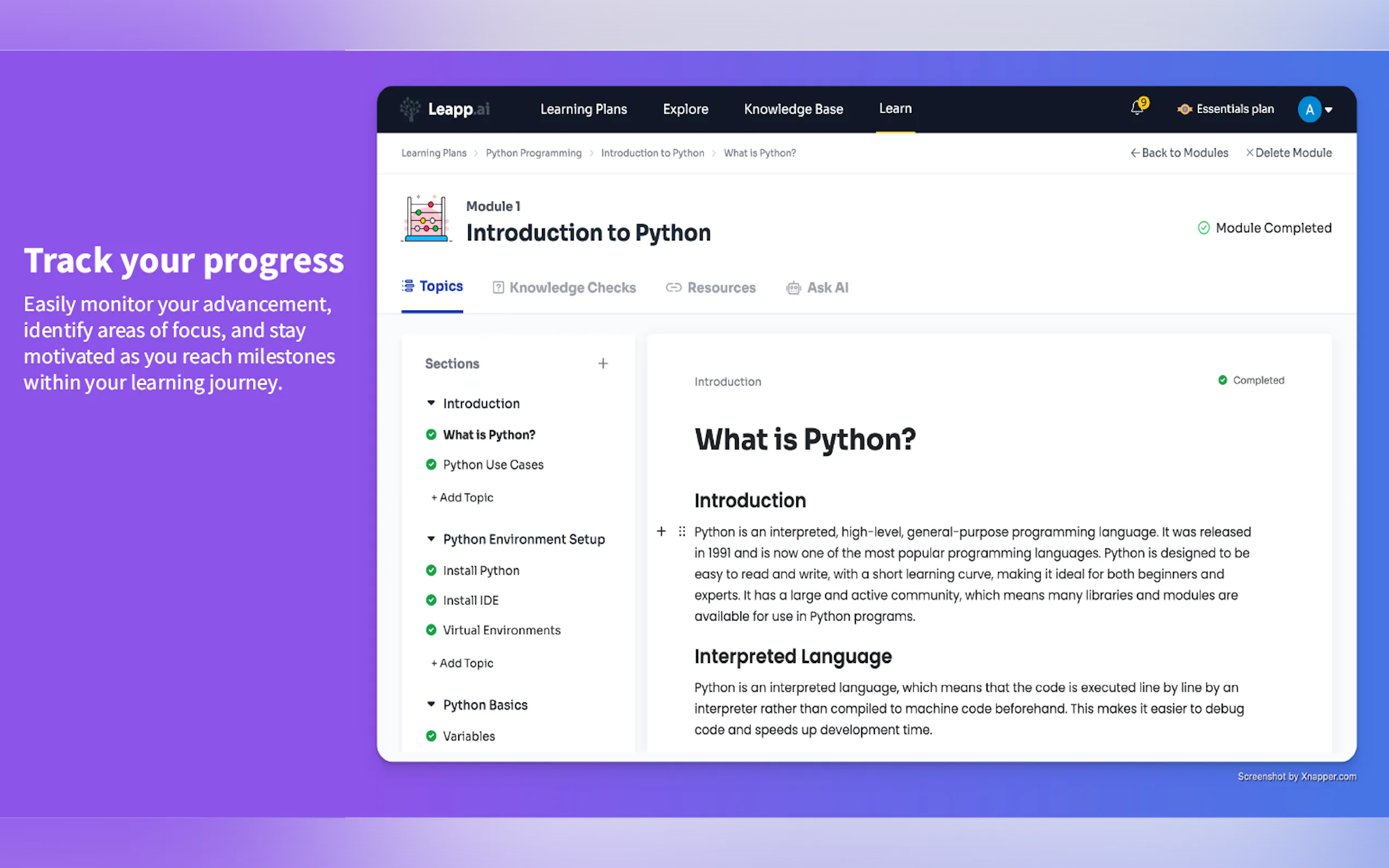Toggle the Completed status check in the topic header
The image size is (1389, 868).
pyautogui.click(x=1222, y=380)
